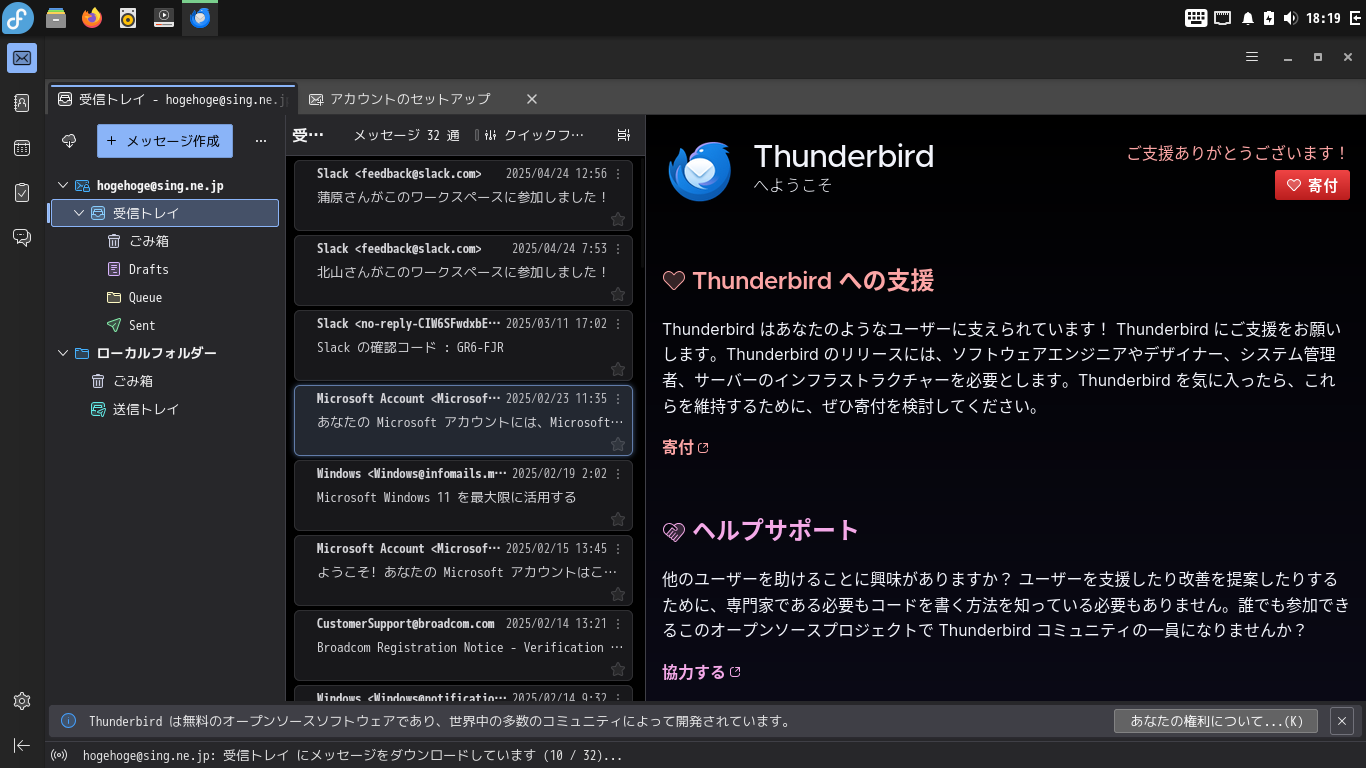
Task: Open row menu for 蒲原さん Slack message
Action: [x=618, y=174]
